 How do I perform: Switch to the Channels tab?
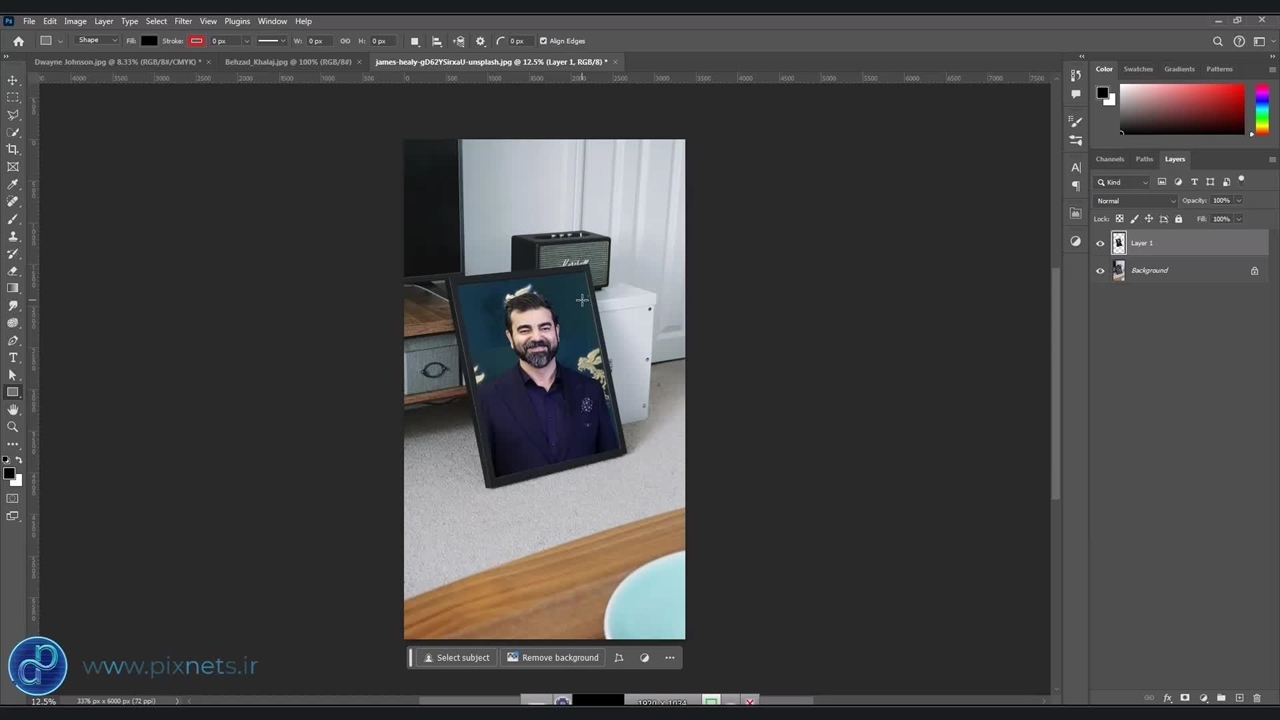tap(1109, 159)
